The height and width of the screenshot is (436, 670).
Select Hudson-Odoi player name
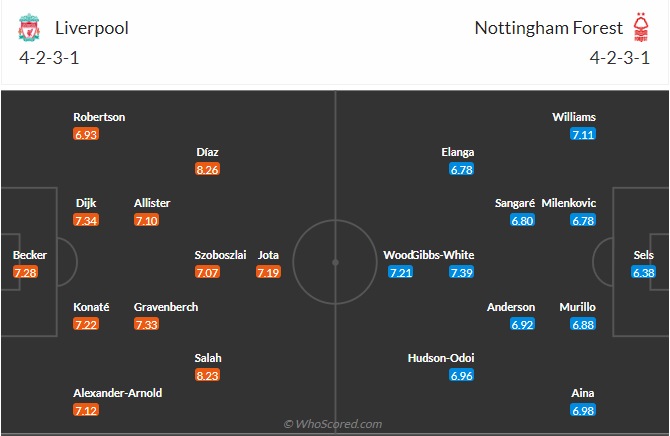click(x=441, y=358)
